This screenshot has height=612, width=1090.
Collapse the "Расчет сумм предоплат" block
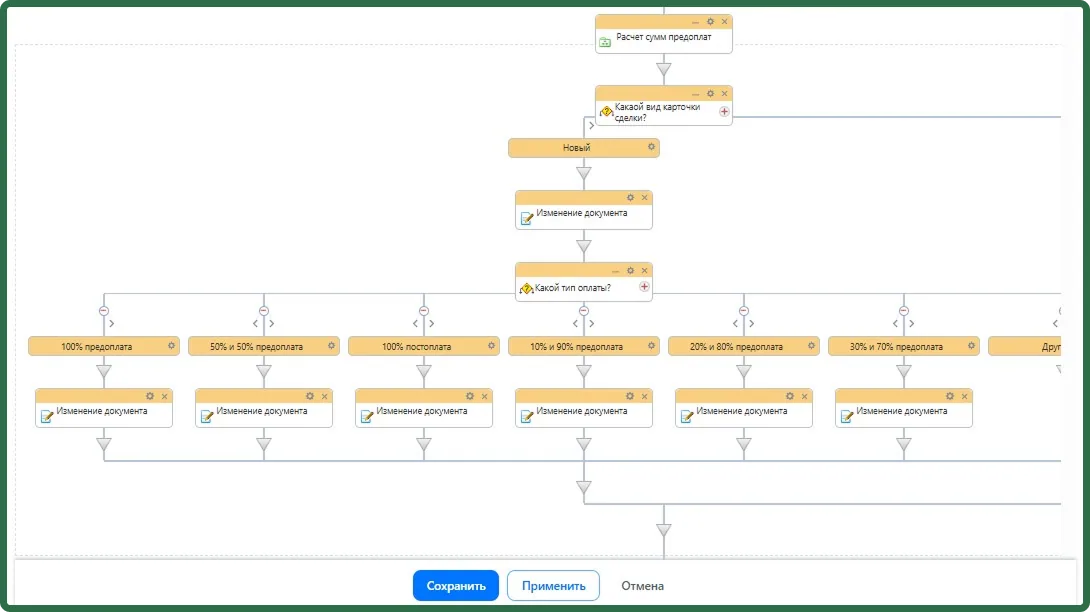[x=695, y=22]
